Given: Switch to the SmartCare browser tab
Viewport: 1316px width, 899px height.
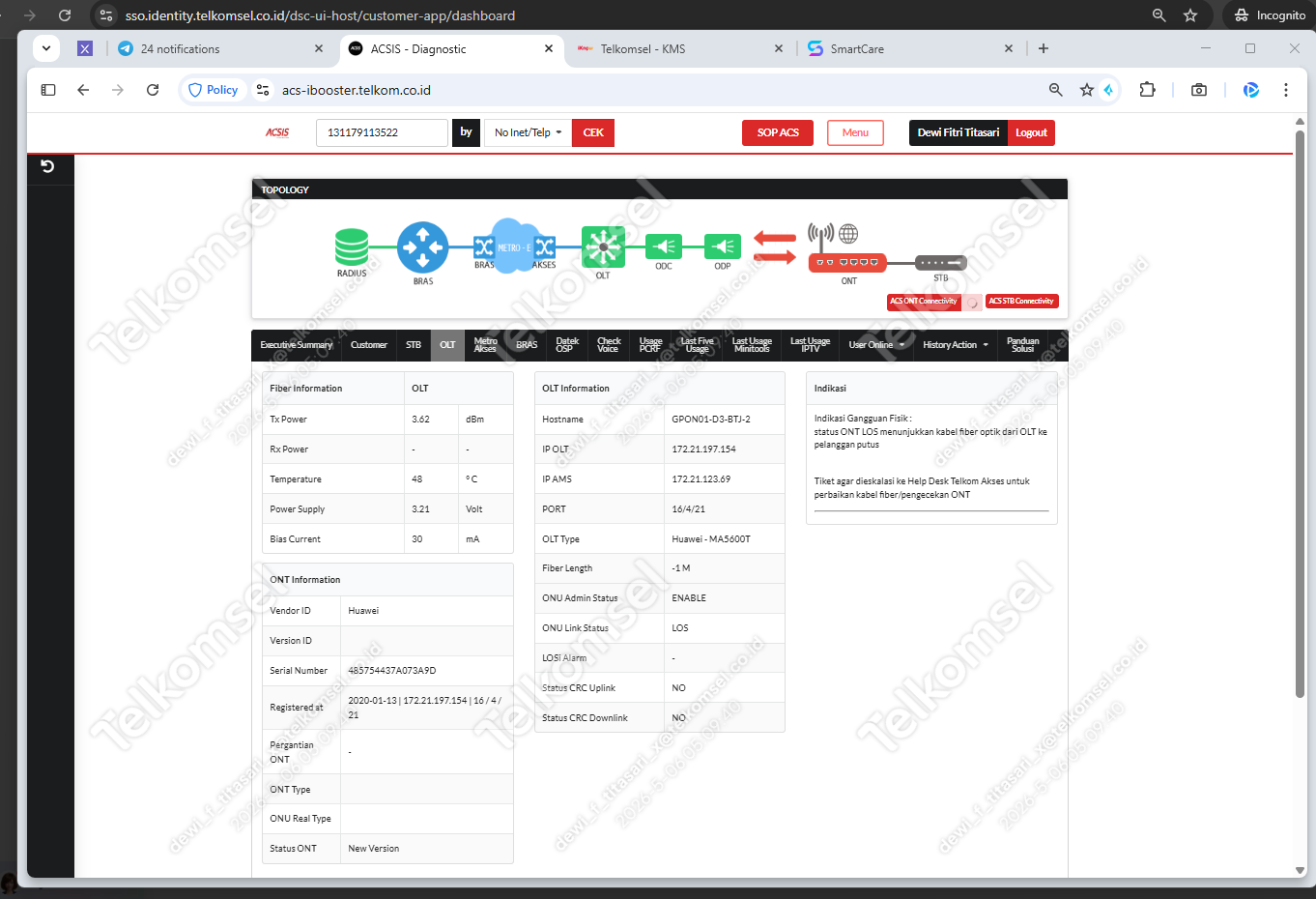Looking at the screenshot, I should click(x=912, y=48).
